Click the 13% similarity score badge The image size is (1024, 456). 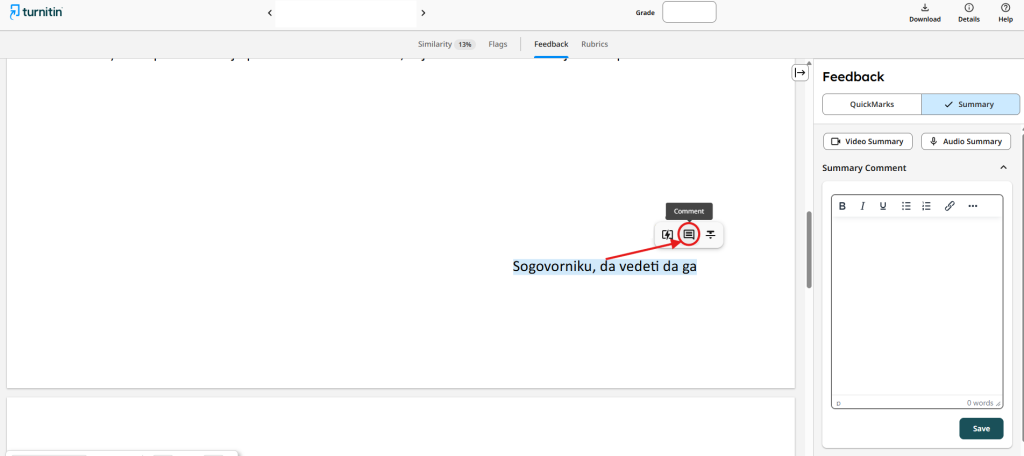[x=465, y=44]
